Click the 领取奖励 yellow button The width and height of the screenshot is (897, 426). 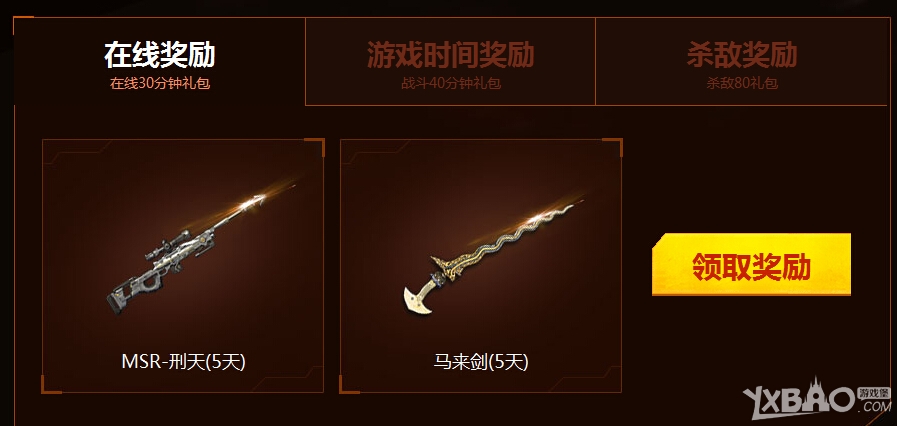coord(751,265)
